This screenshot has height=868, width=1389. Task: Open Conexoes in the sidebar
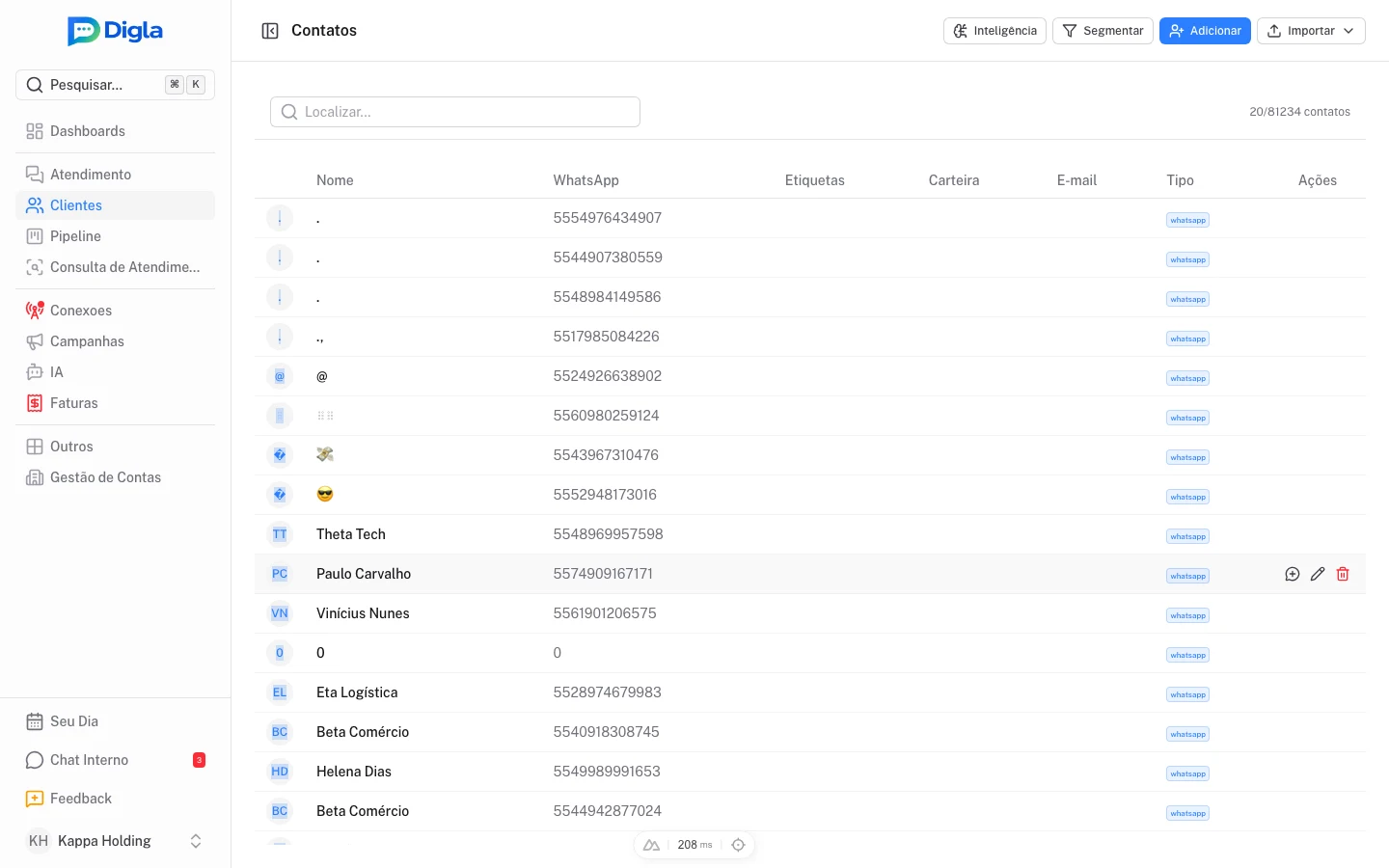115,311
